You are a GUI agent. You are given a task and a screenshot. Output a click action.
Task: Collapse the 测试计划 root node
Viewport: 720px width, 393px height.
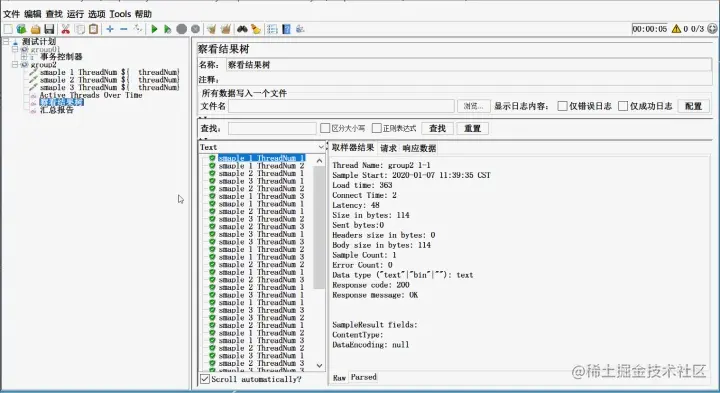tap(6, 41)
